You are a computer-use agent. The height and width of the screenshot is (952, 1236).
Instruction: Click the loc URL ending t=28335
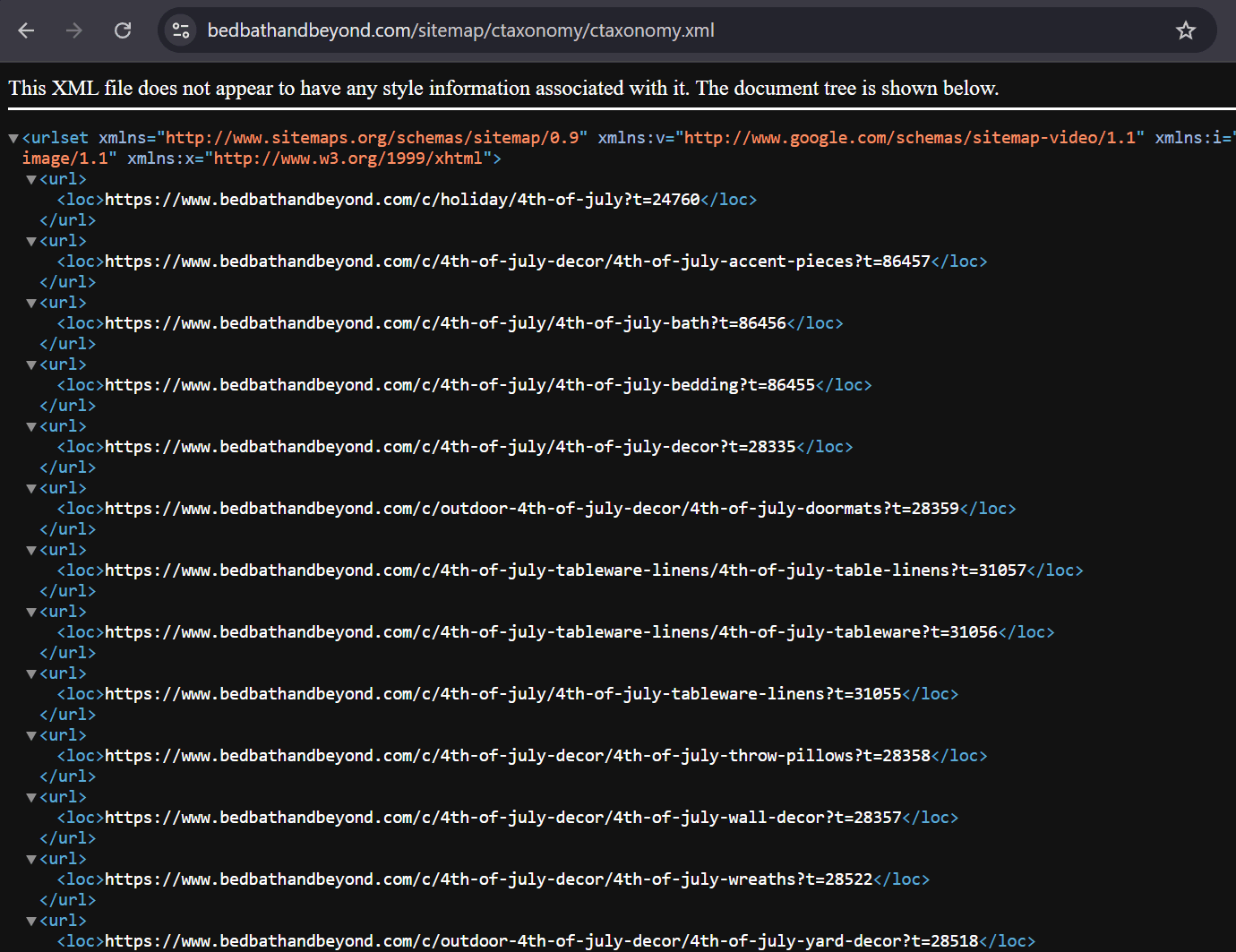pos(451,447)
